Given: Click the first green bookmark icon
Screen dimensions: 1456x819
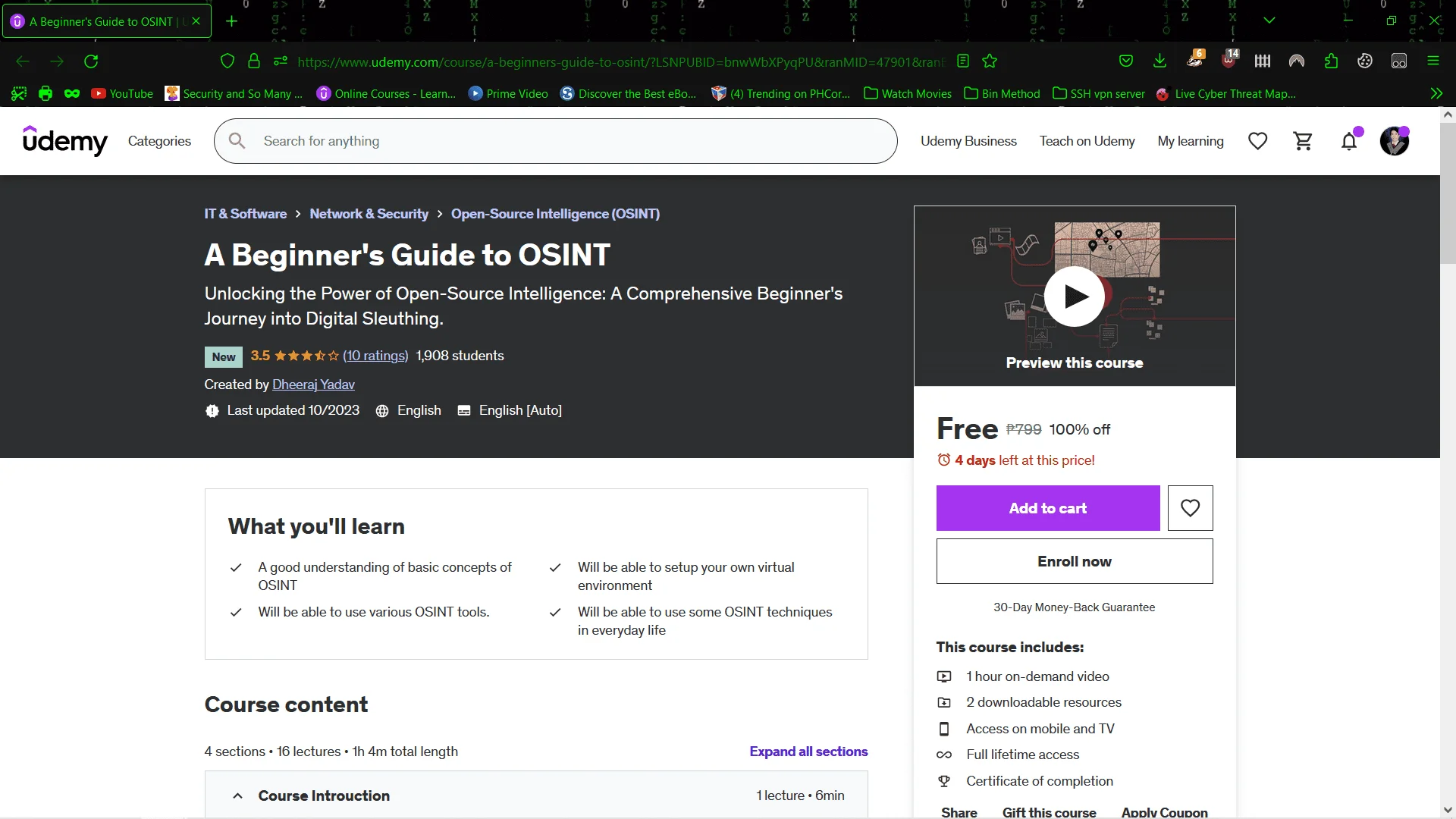Looking at the screenshot, I should click(x=19, y=94).
